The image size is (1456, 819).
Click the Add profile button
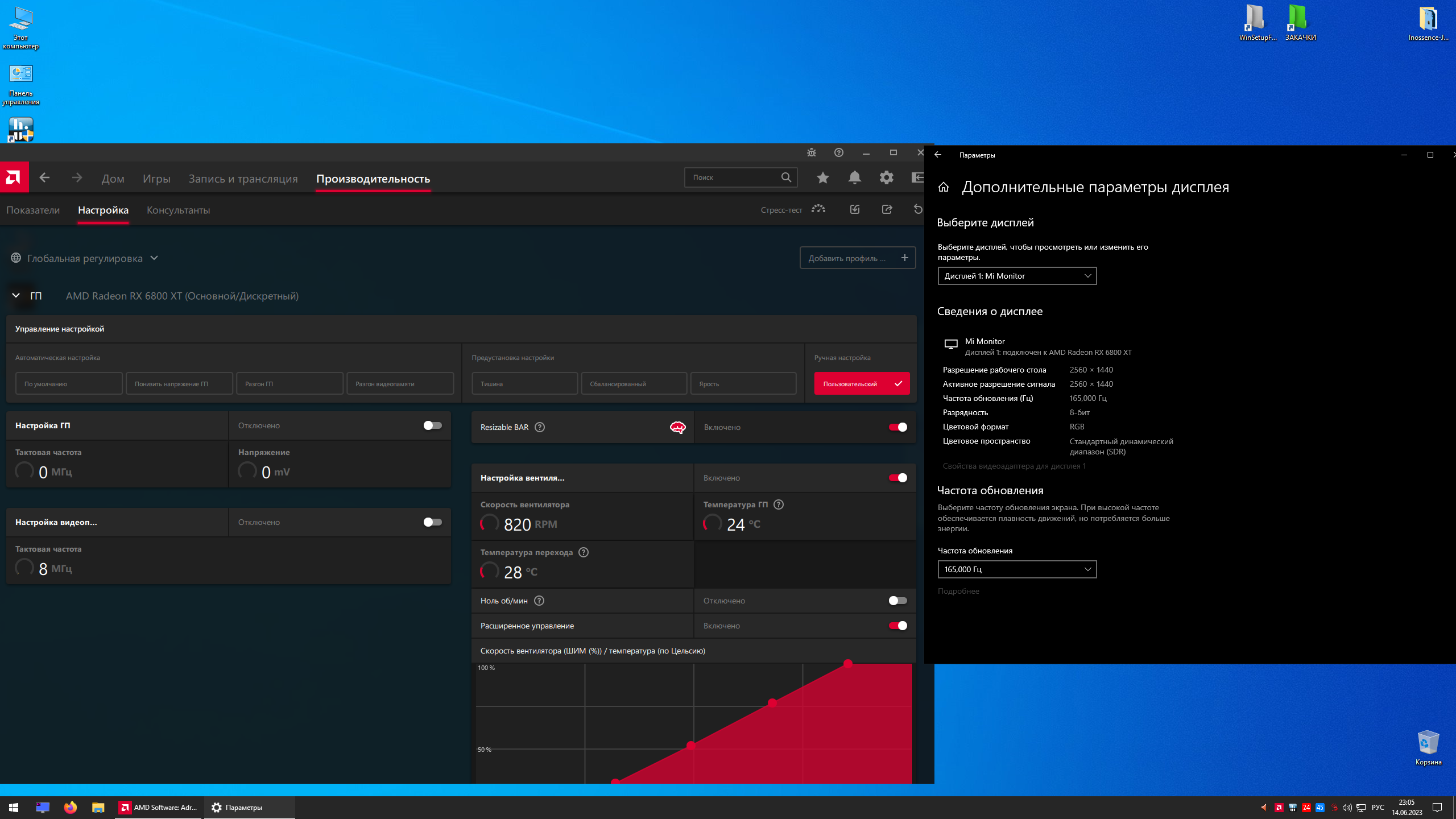(857, 258)
